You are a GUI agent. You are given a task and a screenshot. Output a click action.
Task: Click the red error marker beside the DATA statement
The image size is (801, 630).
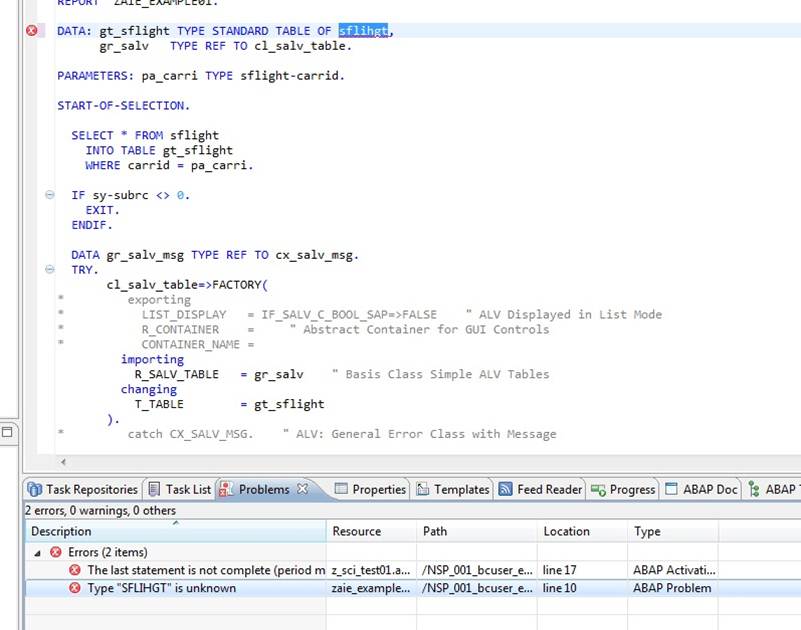[x=30, y=31]
